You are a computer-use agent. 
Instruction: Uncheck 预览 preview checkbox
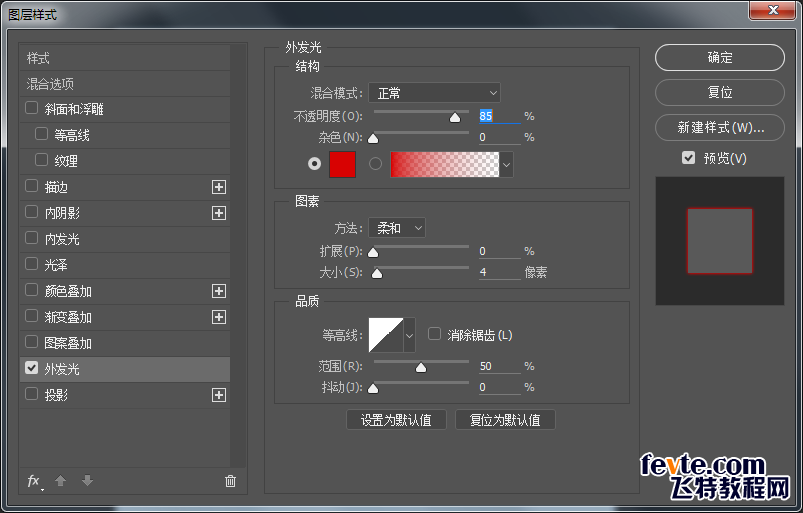pyautogui.click(x=688, y=158)
